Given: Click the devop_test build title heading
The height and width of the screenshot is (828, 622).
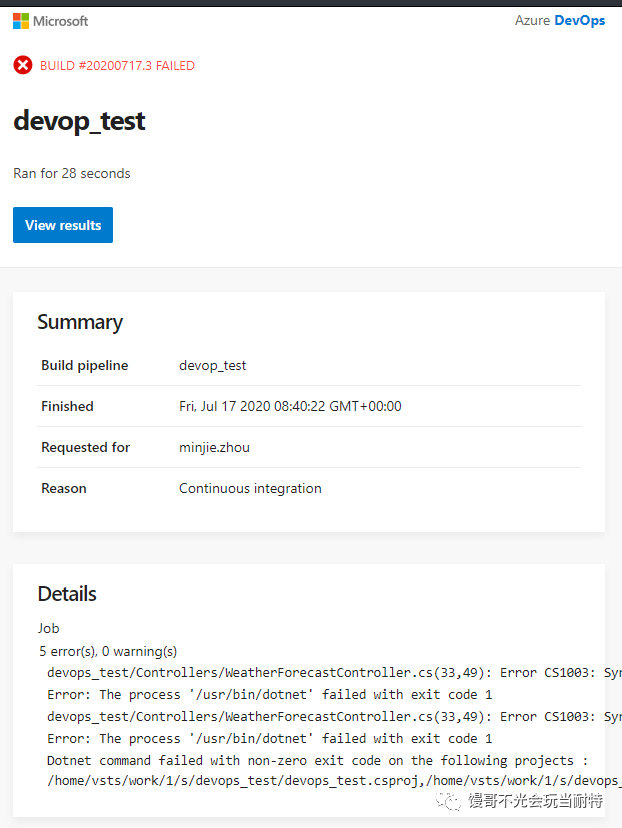Looking at the screenshot, I should click(x=79, y=121).
